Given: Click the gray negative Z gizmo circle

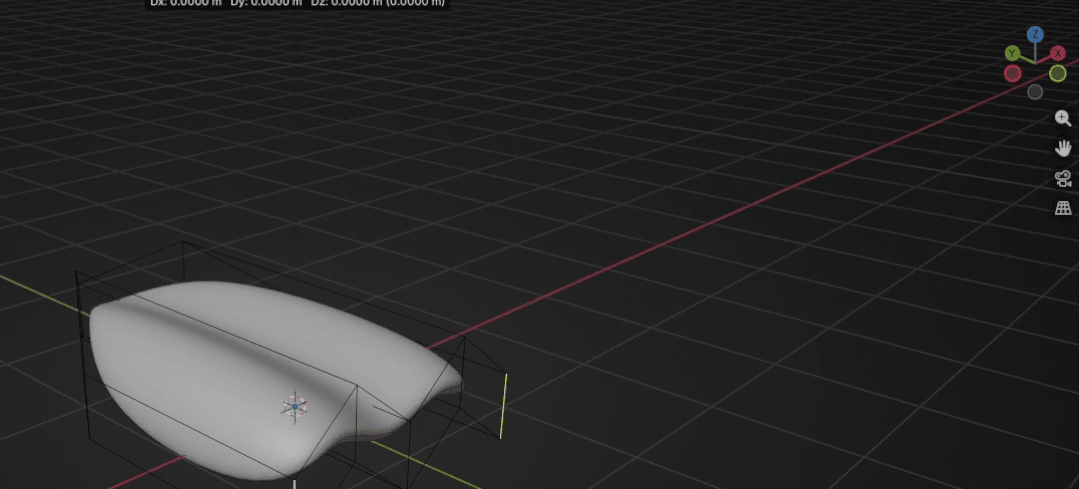Looking at the screenshot, I should tap(1035, 92).
